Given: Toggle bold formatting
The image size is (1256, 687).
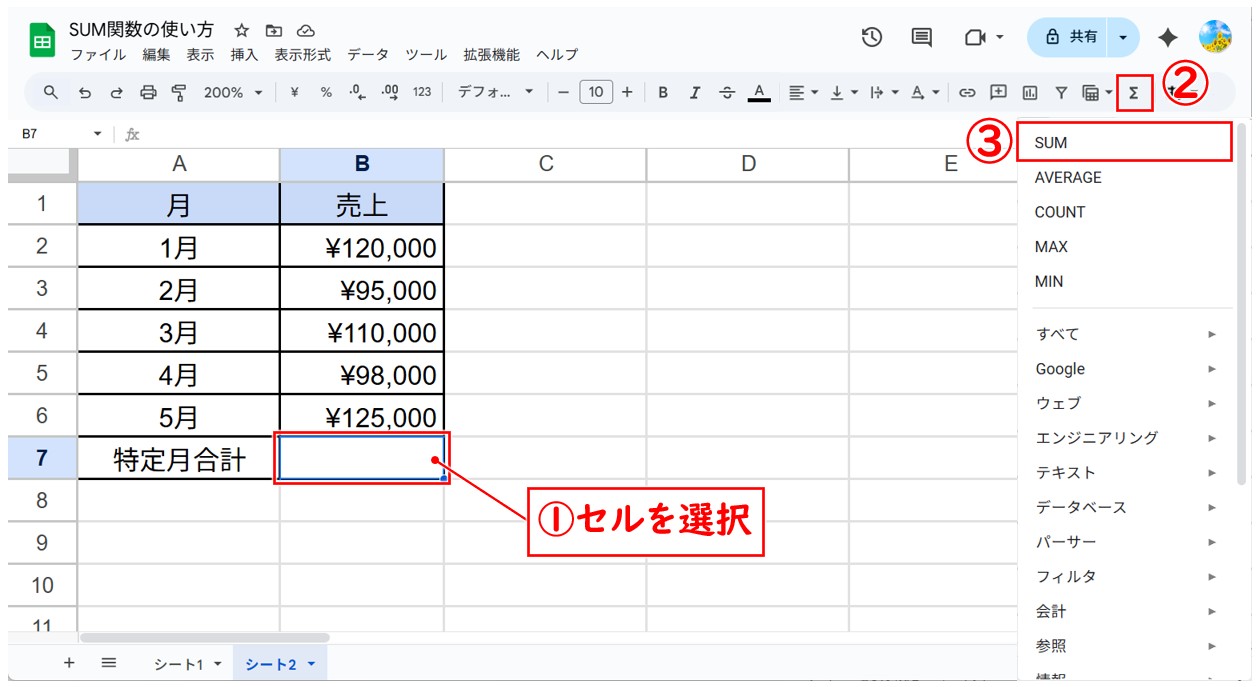Looking at the screenshot, I should coord(662,93).
